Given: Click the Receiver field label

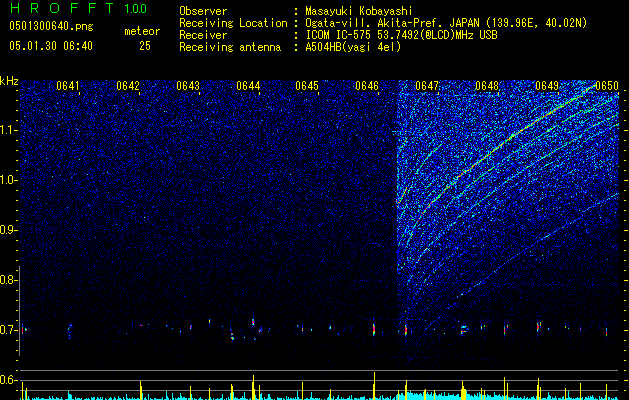Looking at the screenshot, I should click(203, 35).
